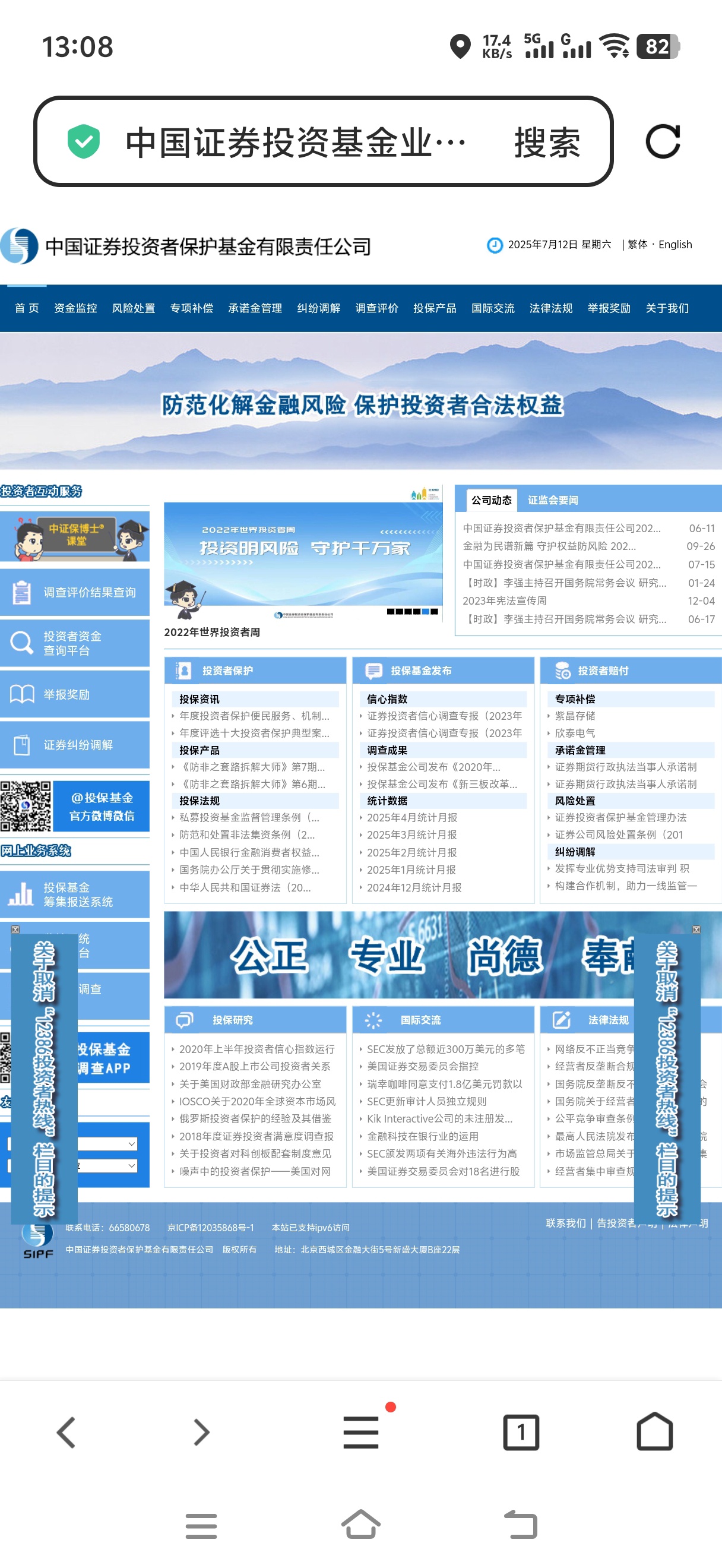The width and height of the screenshot is (722, 1568).
Task: Click the magnifier icon of 投资者资金查询平台
Action: (21, 642)
